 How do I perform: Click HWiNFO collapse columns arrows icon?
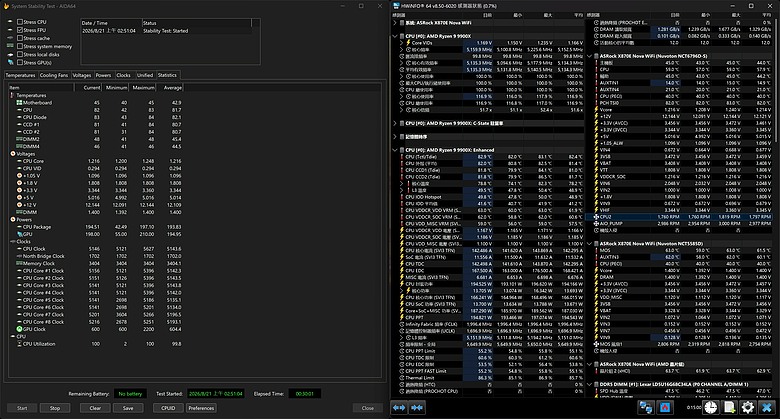click(x=417, y=408)
